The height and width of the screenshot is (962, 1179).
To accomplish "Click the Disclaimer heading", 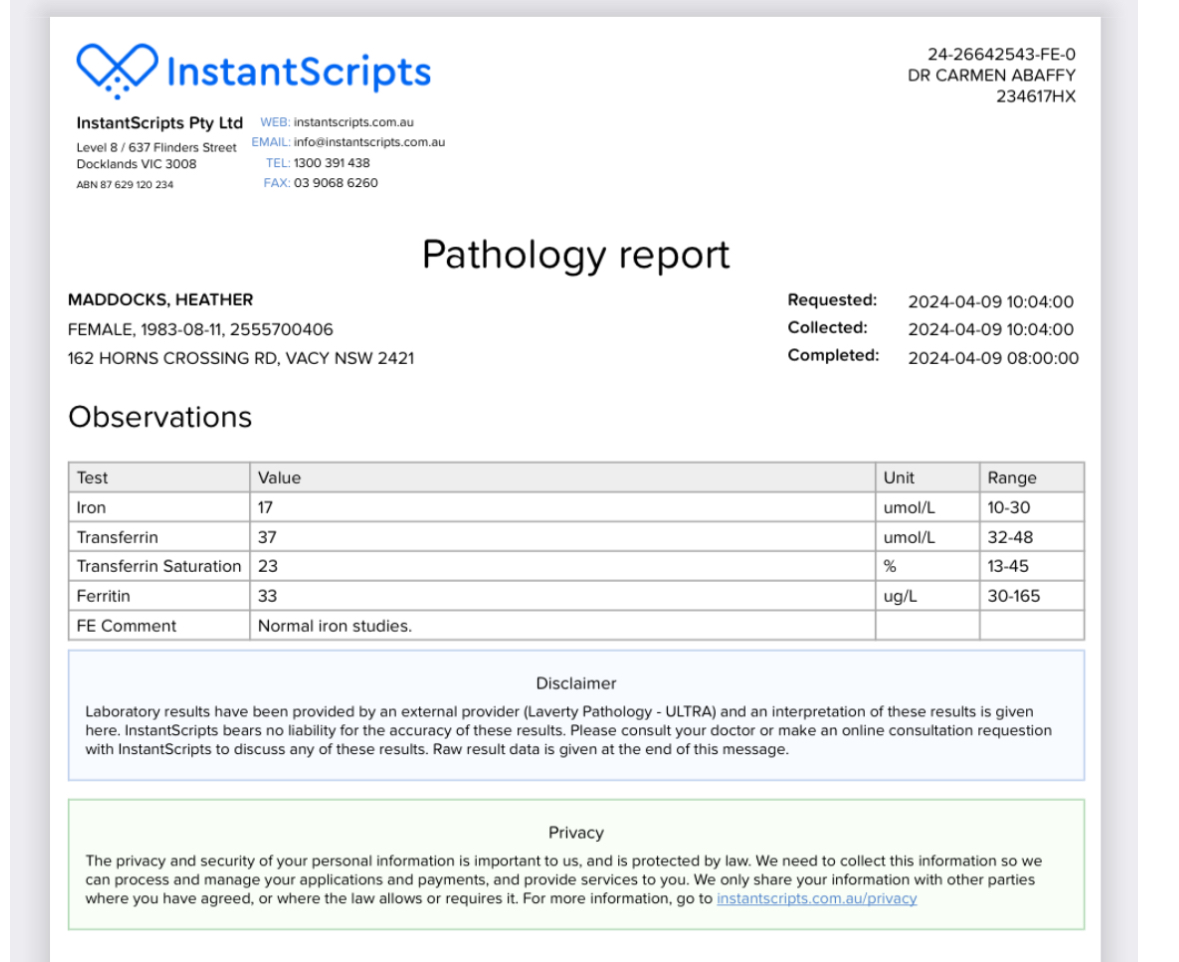I will tap(576, 684).
